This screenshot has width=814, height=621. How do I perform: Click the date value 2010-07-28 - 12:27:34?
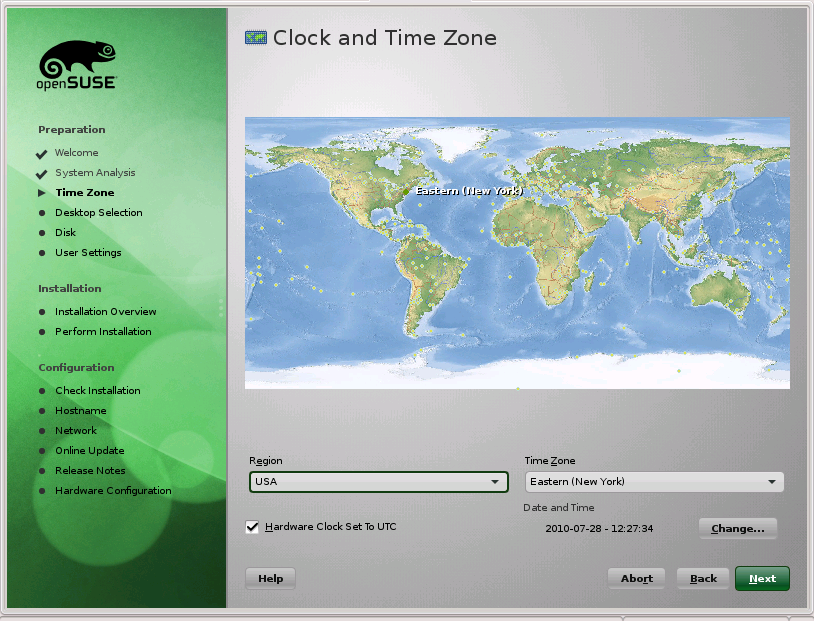pos(599,529)
